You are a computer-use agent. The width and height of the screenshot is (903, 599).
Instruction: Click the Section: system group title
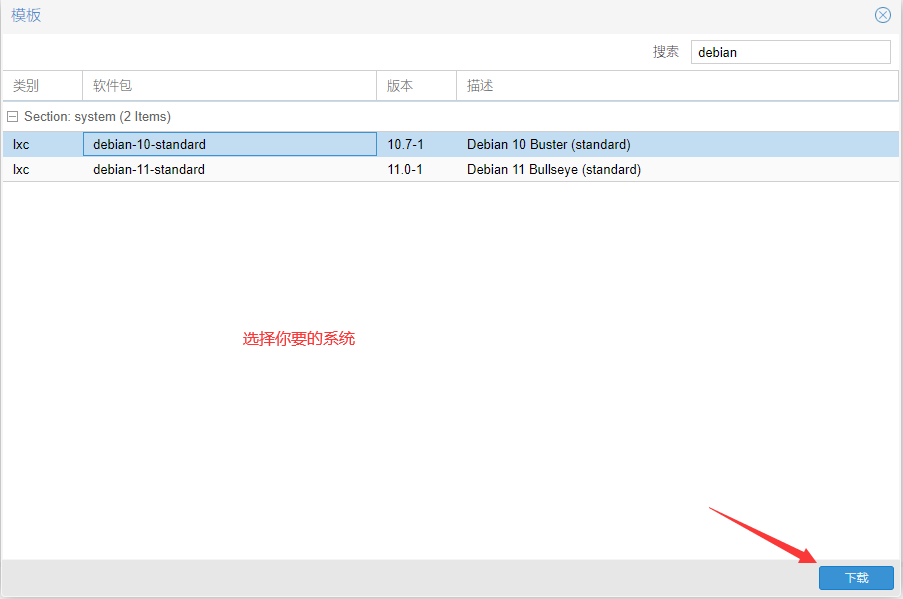(x=97, y=117)
